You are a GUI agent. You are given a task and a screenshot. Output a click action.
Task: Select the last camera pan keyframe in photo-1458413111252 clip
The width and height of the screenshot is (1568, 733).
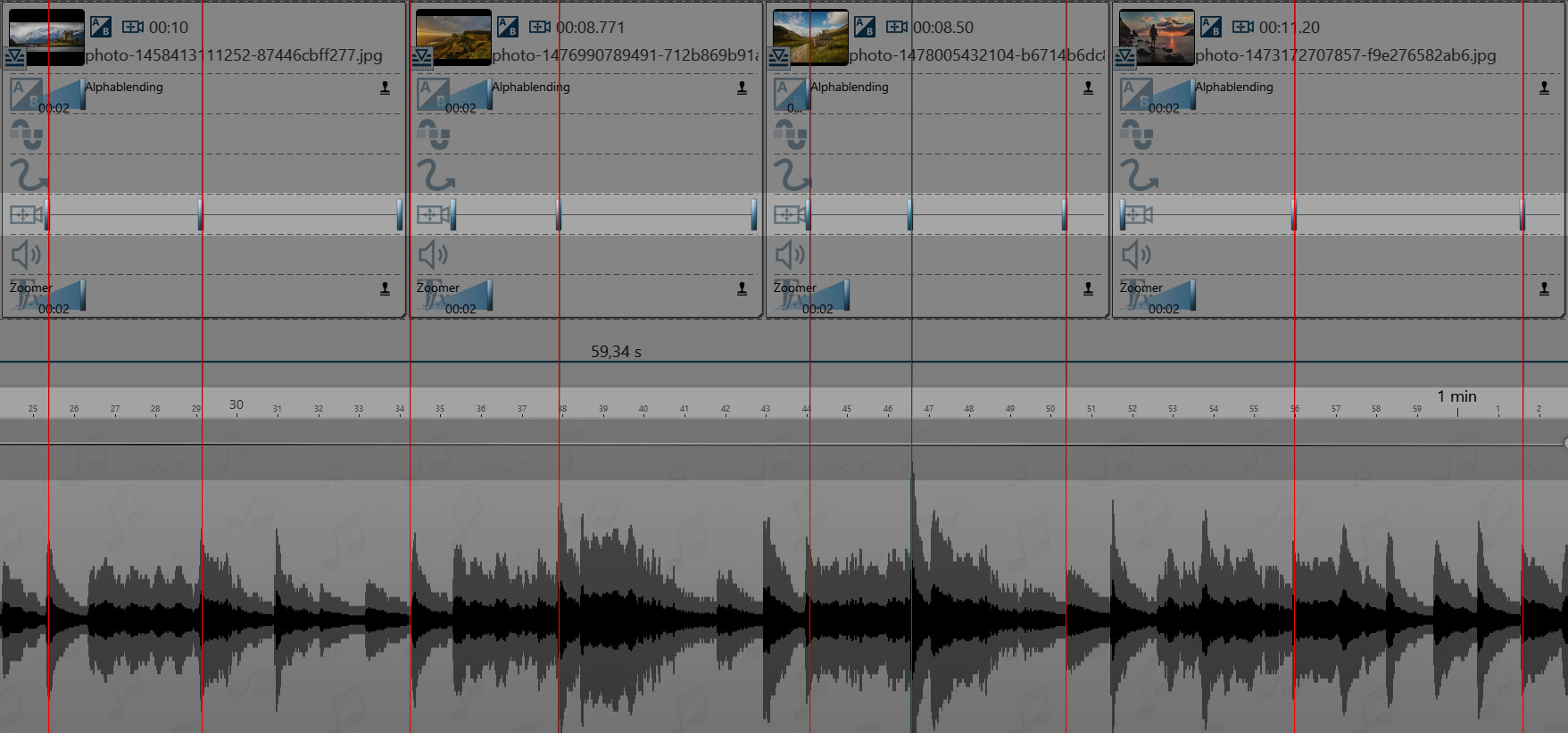(x=399, y=214)
